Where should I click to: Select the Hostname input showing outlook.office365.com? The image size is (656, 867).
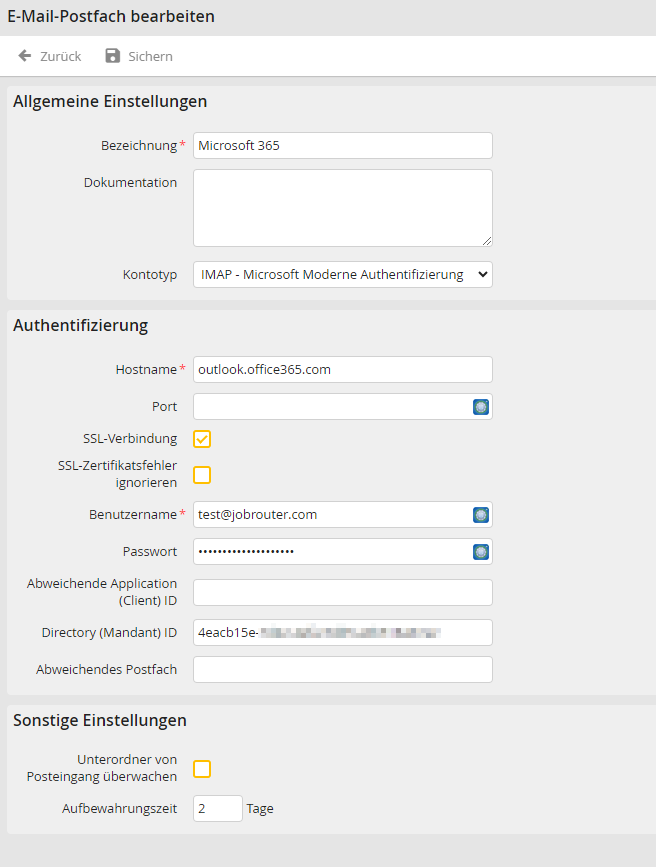pyautogui.click(x=342, y=369)
